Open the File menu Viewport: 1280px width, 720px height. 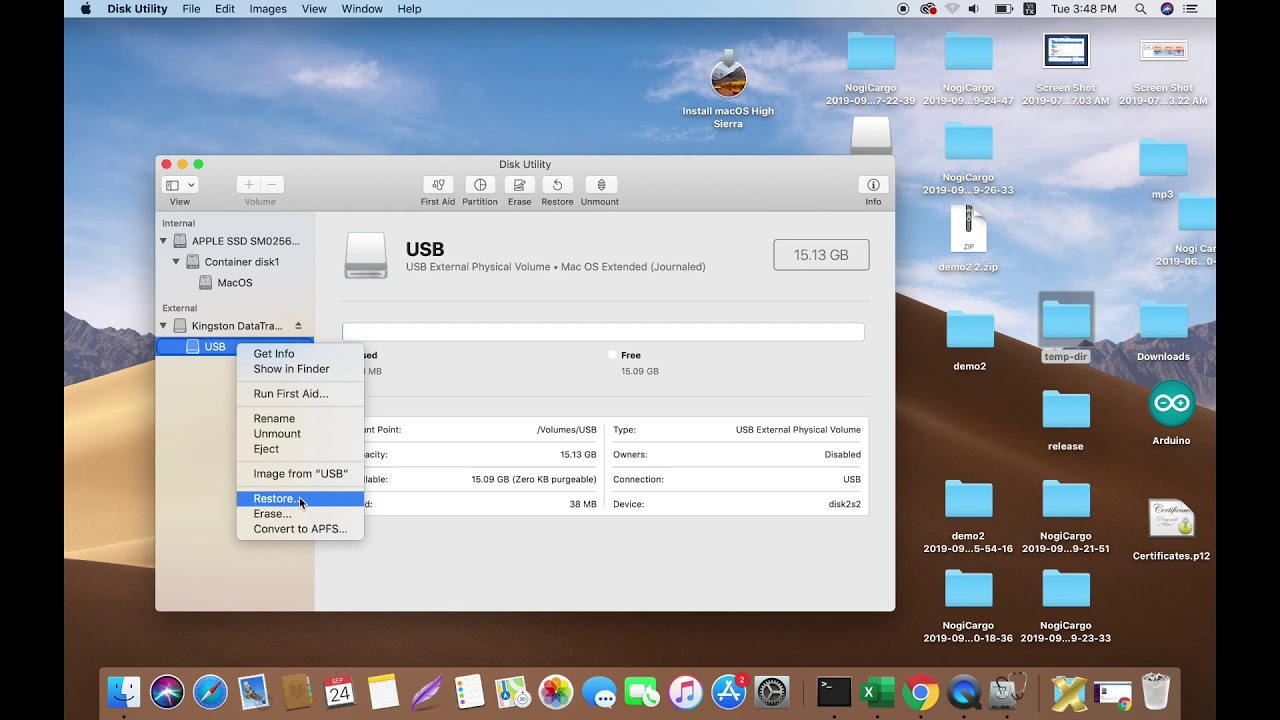click(x=191, y=9)
